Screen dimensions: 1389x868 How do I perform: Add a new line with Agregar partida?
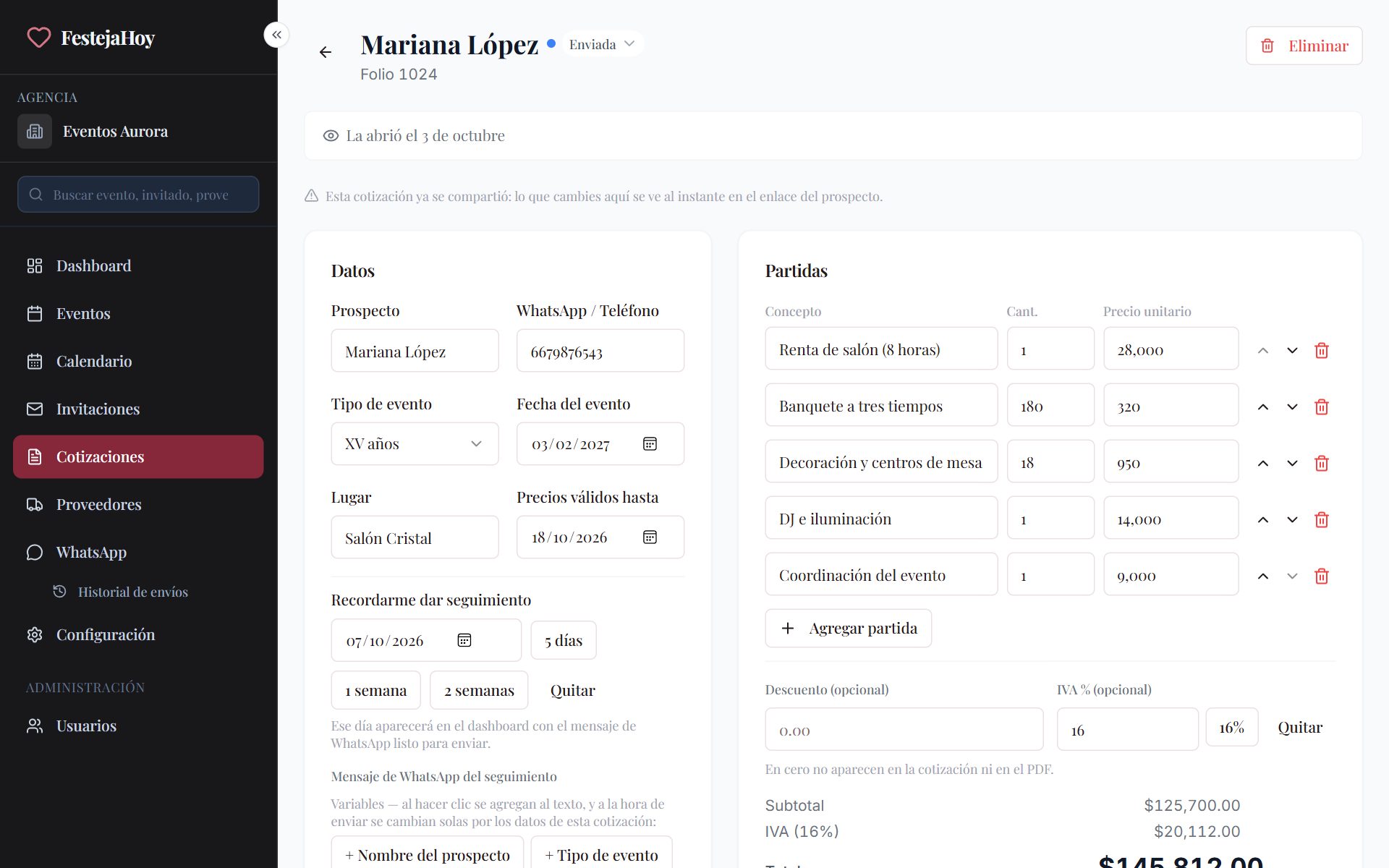[848, 628]
